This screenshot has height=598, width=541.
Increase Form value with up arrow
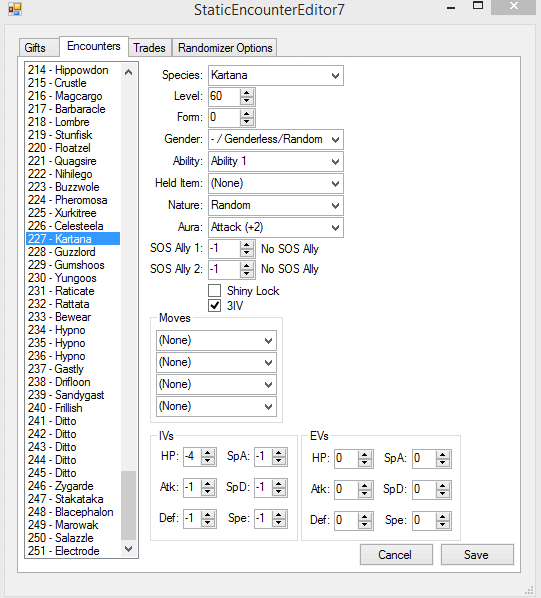point(247,114)
